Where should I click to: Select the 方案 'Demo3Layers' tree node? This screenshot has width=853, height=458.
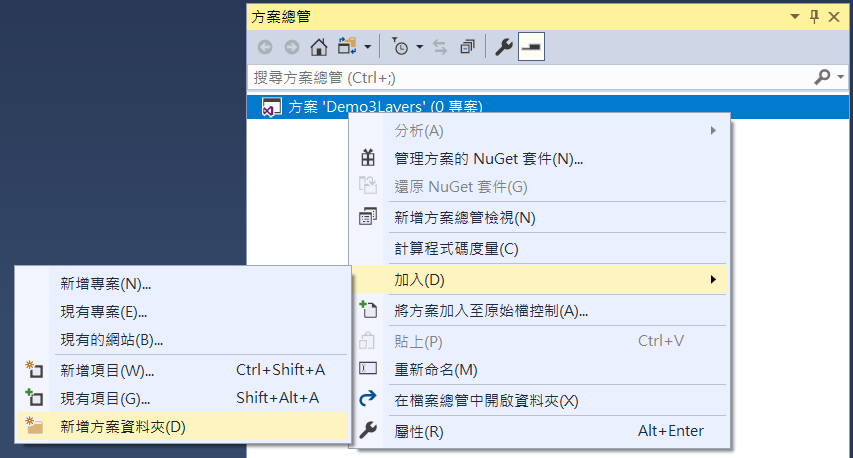click(386, 107)
